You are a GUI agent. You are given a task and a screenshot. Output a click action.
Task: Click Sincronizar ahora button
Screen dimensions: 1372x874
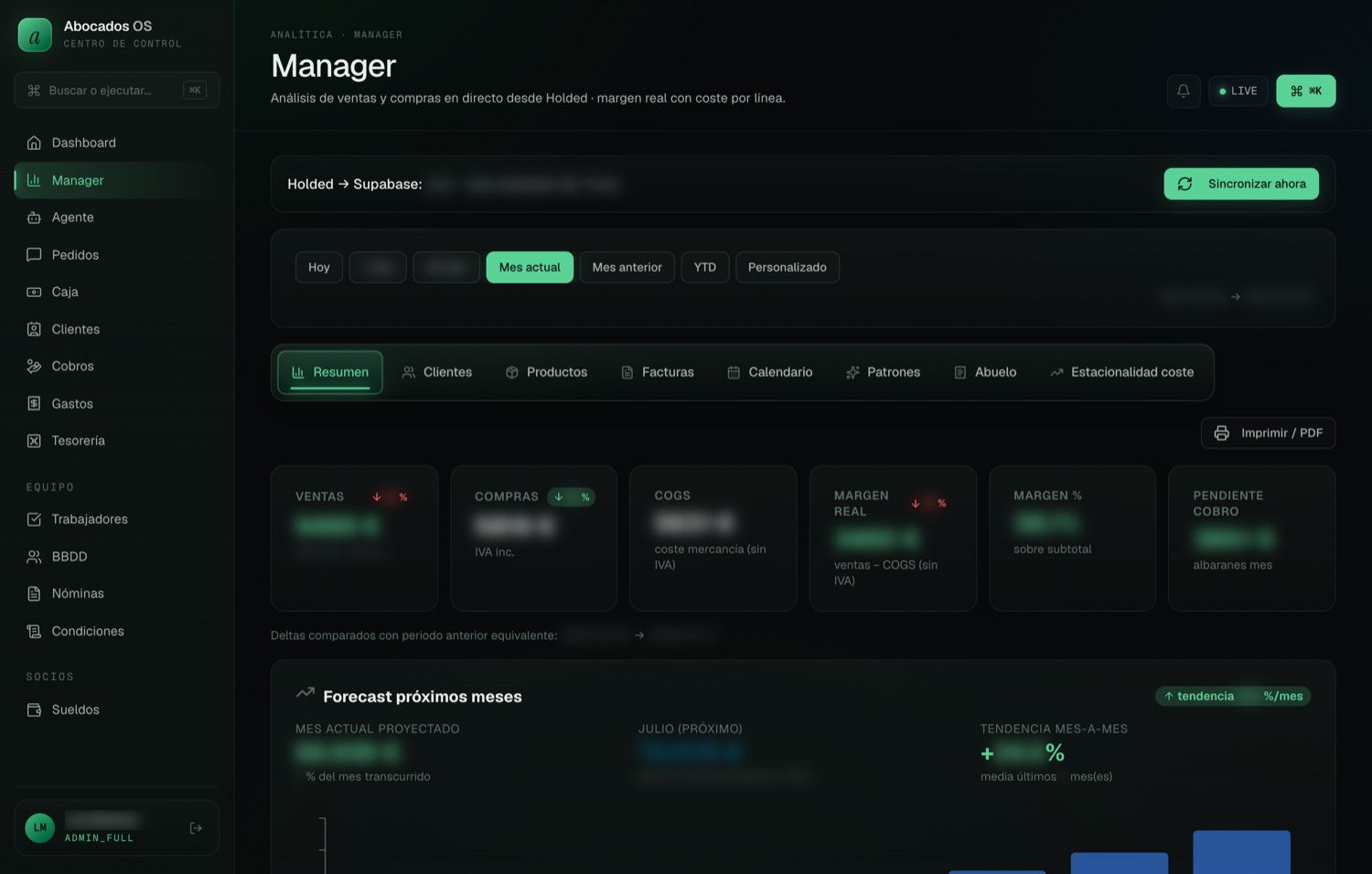[x=1241, y=184]
